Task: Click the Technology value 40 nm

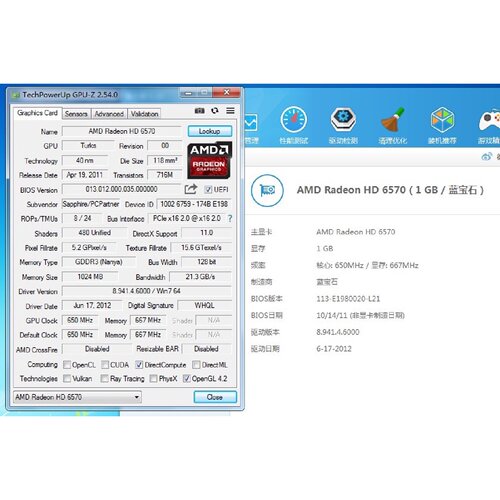Action: 85,160
